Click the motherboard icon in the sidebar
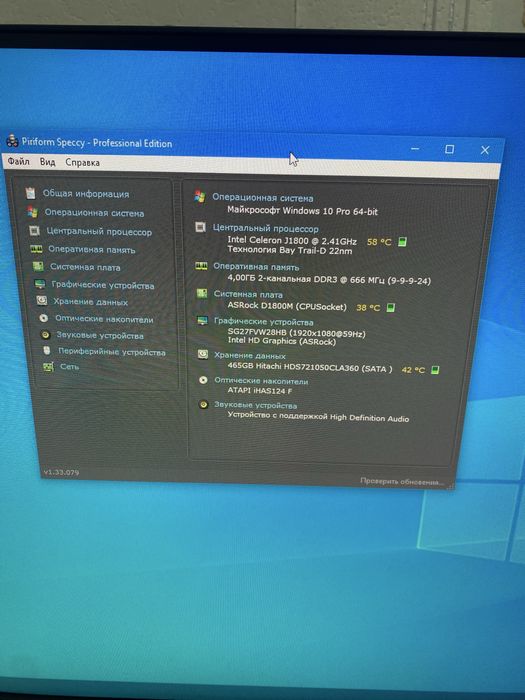 [38, 267]
